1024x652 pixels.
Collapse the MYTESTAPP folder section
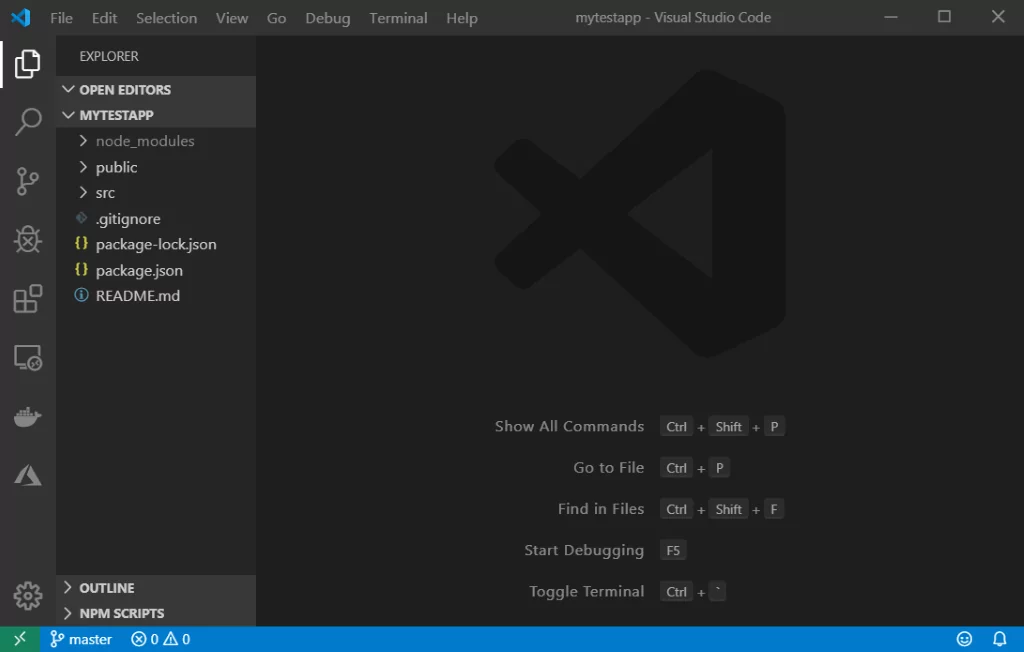tap(156, 115)
